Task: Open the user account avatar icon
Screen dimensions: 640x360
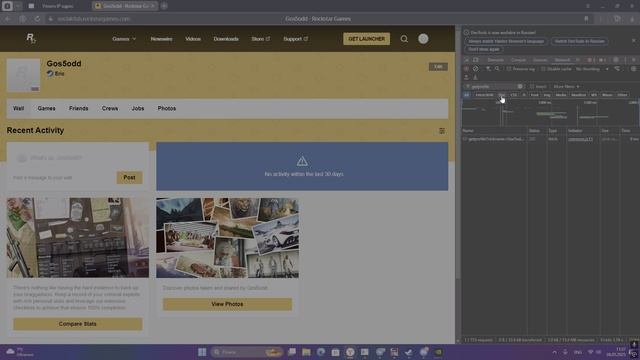Action: click(x=423, y=39)
